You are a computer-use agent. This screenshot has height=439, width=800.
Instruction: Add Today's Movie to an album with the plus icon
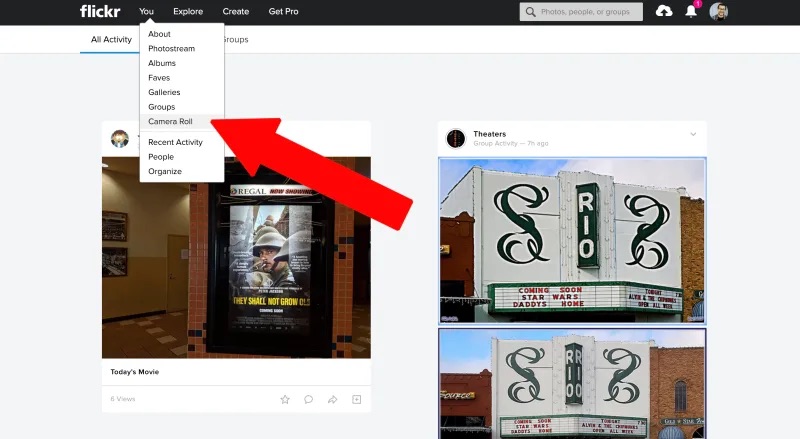pos(357,399)
